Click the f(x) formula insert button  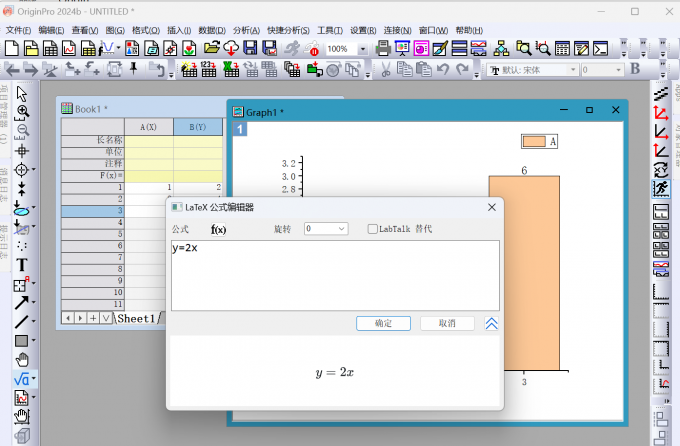[218, 229]
